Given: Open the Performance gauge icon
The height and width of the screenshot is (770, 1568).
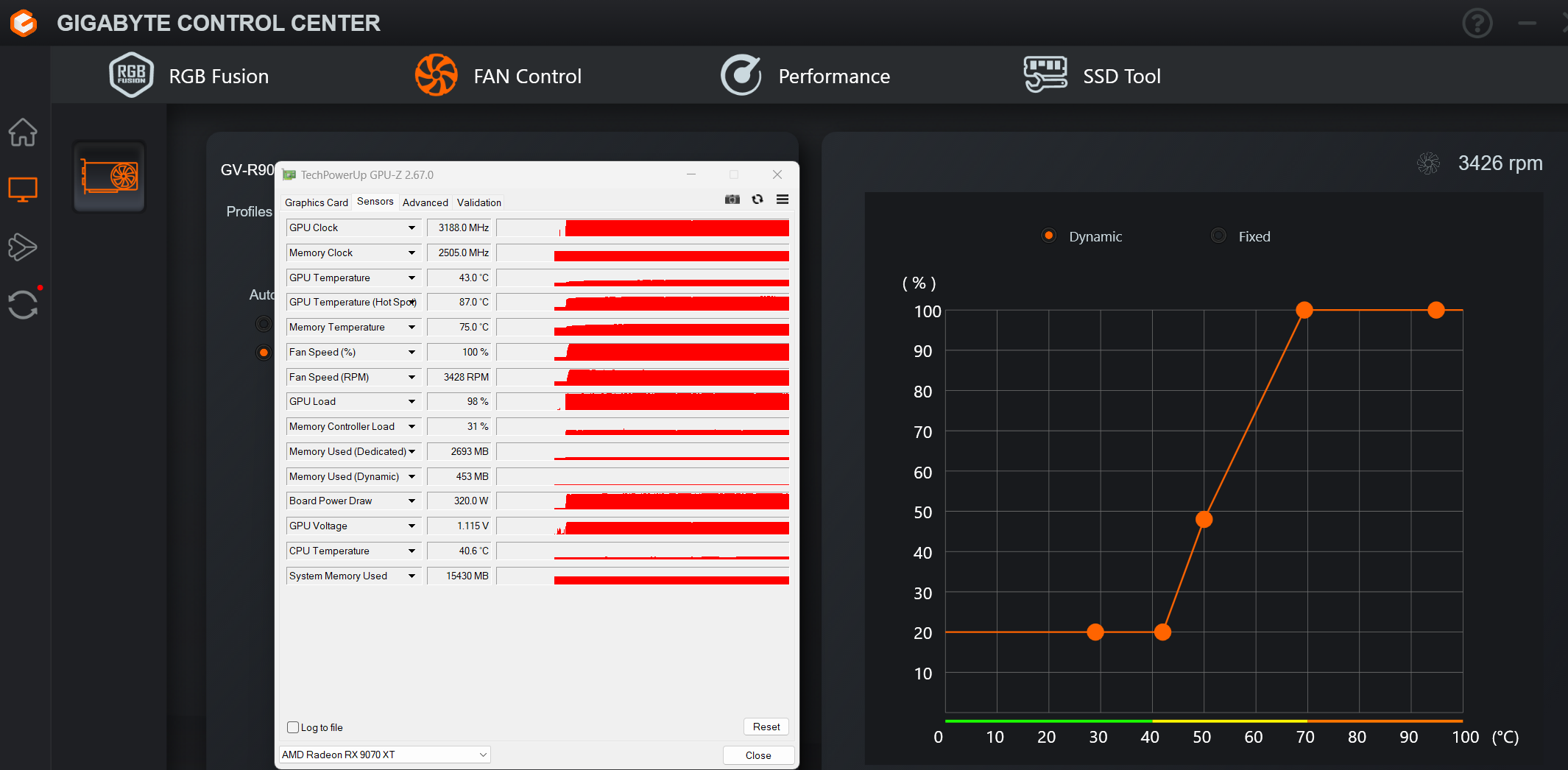Looking at the screenshot, I should click(741, 75).
